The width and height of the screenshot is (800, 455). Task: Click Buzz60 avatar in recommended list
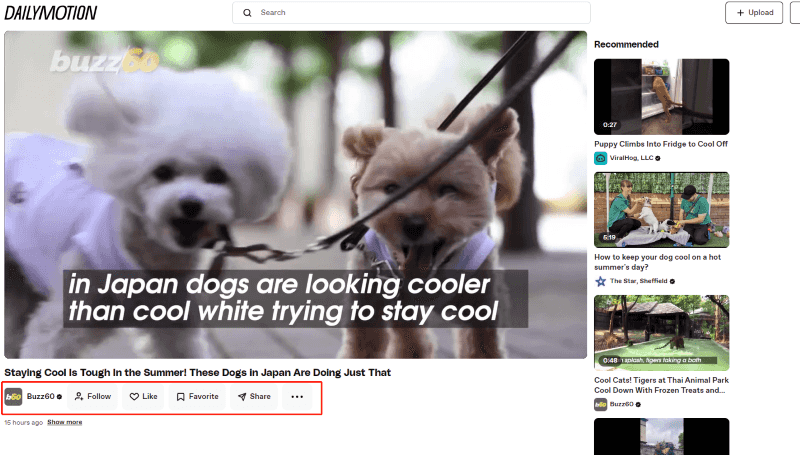pyautogui.click(x=601, y=404)
